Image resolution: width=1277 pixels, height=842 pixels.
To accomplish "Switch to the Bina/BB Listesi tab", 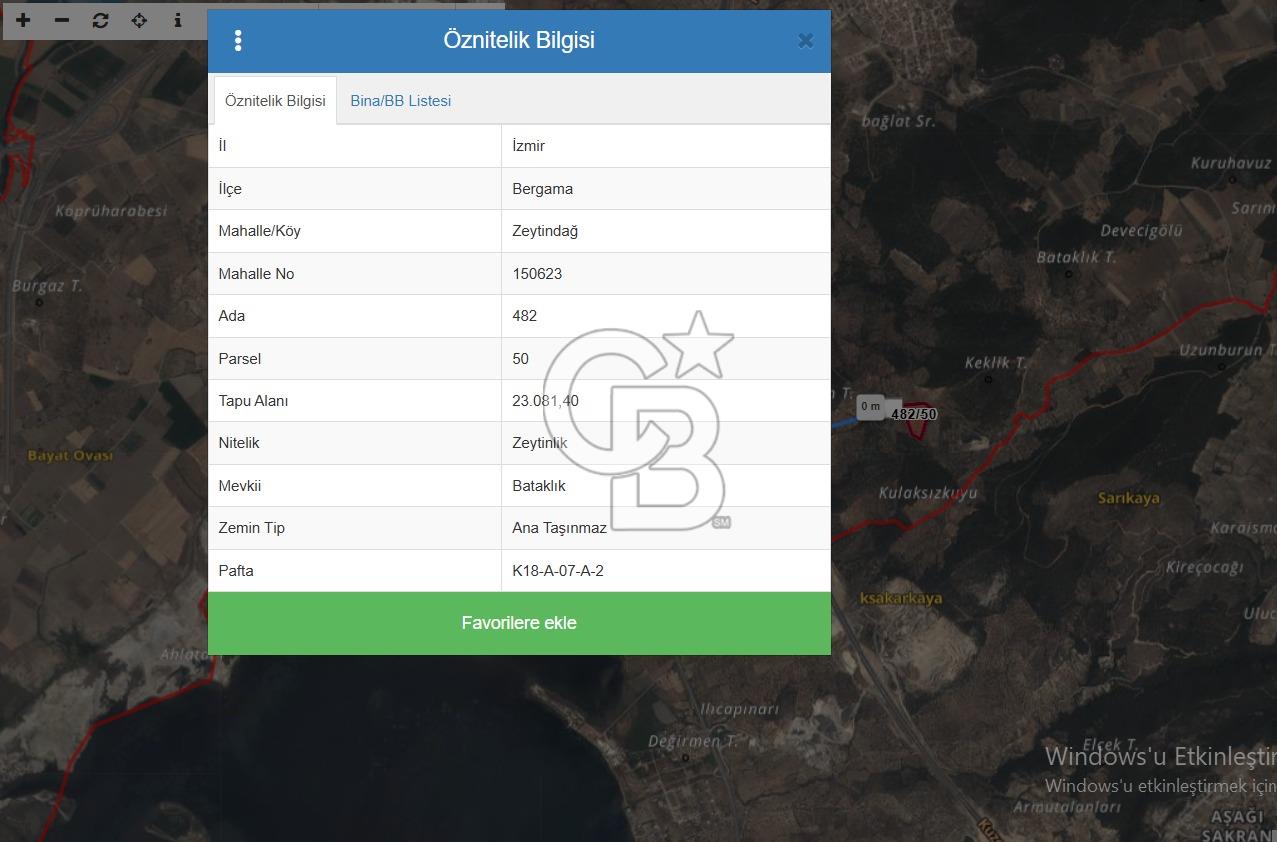I will click(x=401, y=101).
